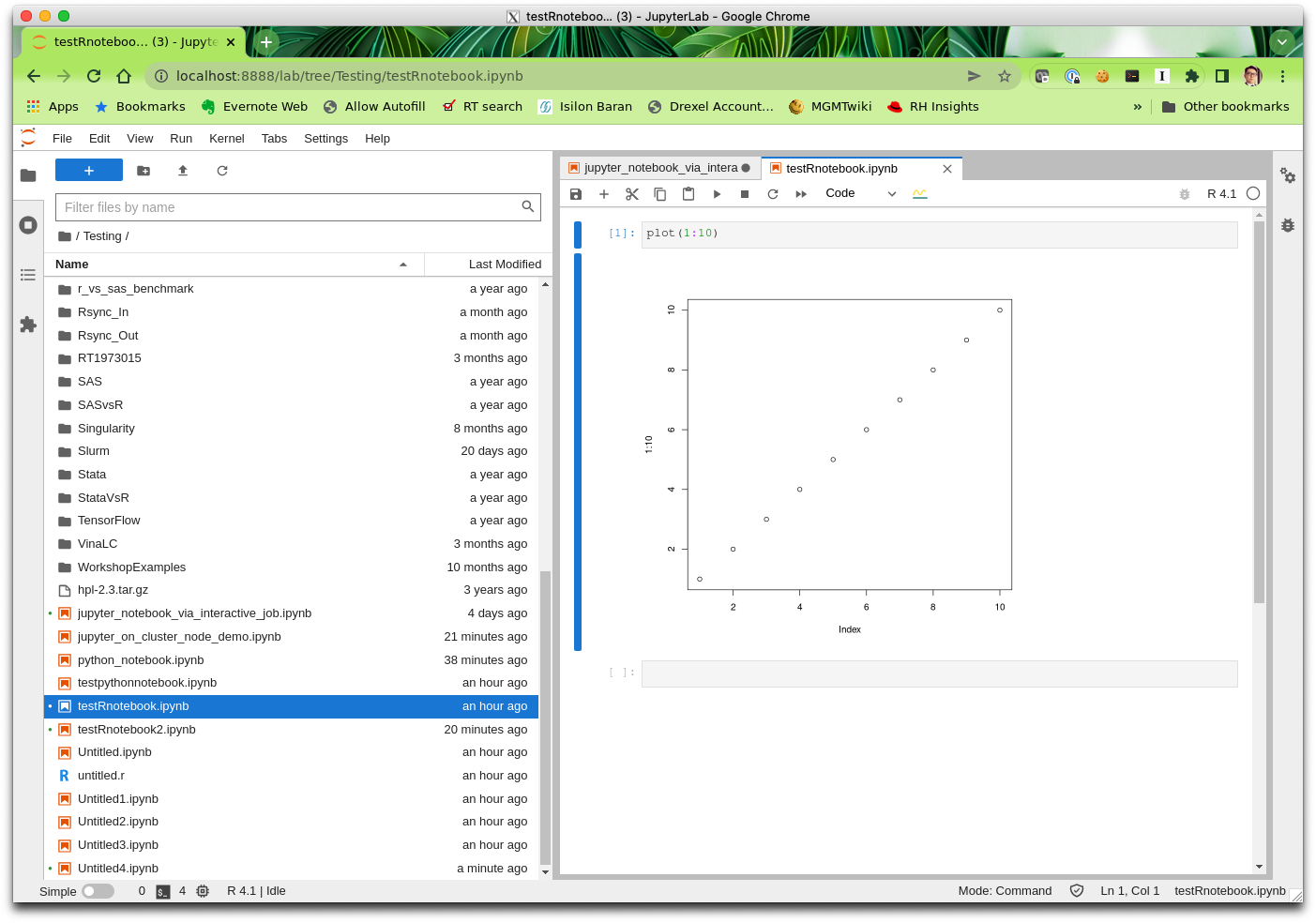1316x923 pixels.
Task: Collapse the output using blue cell bar
Action: tap(578, 451)
